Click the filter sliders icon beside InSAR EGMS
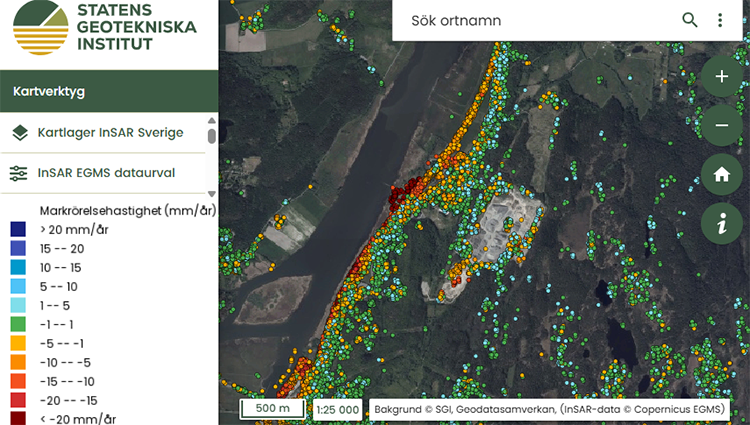 click(19, 173)
